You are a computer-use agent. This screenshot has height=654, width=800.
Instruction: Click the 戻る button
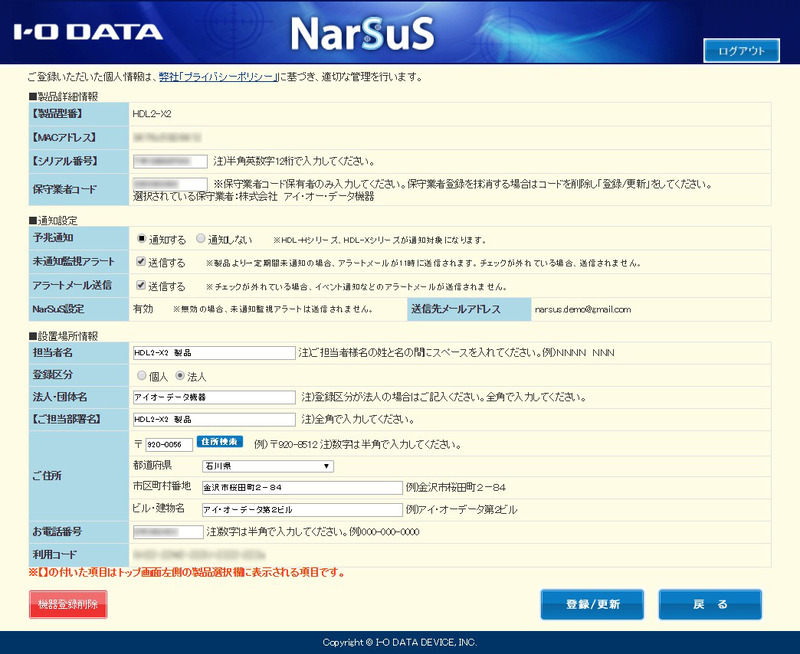pyautogui.click(x=710, y=605)
